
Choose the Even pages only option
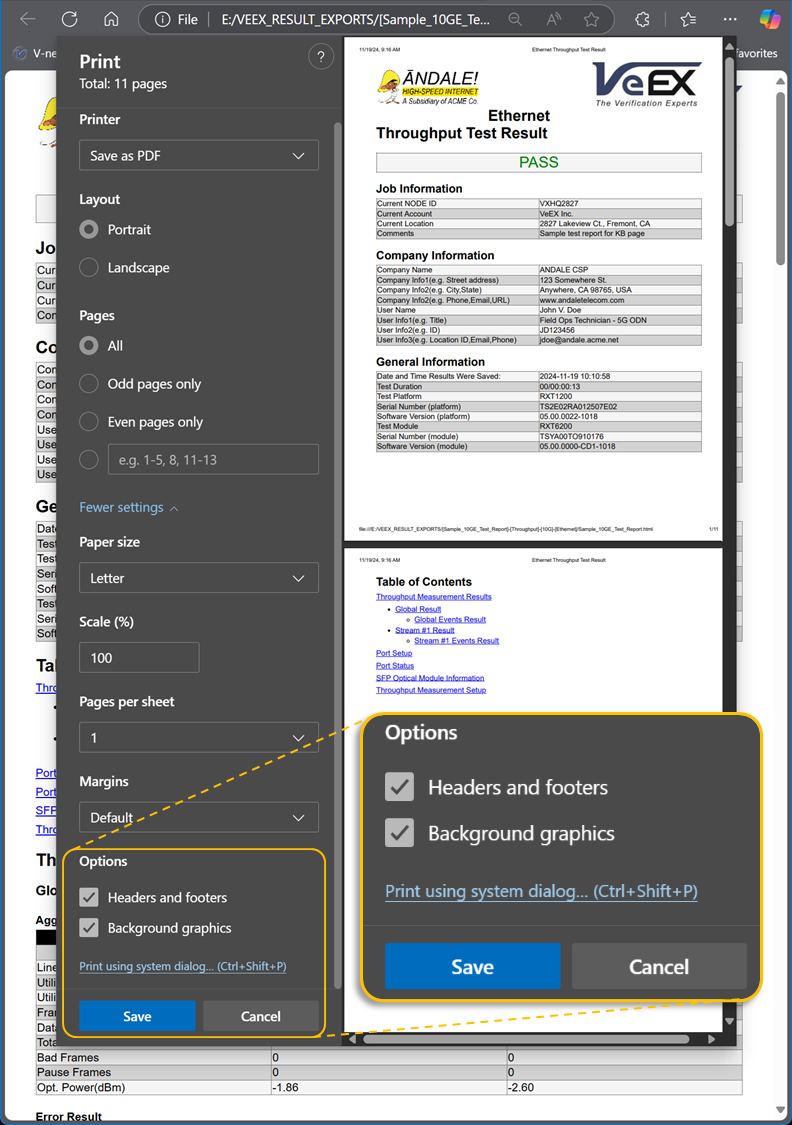[89, 422]
